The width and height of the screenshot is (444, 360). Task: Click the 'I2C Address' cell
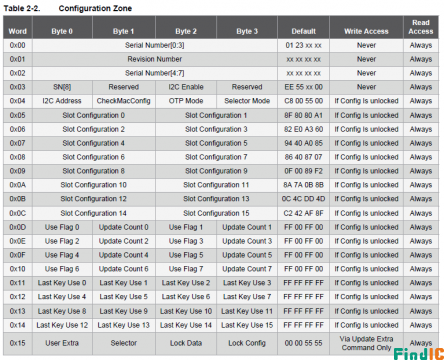(62, 101)
